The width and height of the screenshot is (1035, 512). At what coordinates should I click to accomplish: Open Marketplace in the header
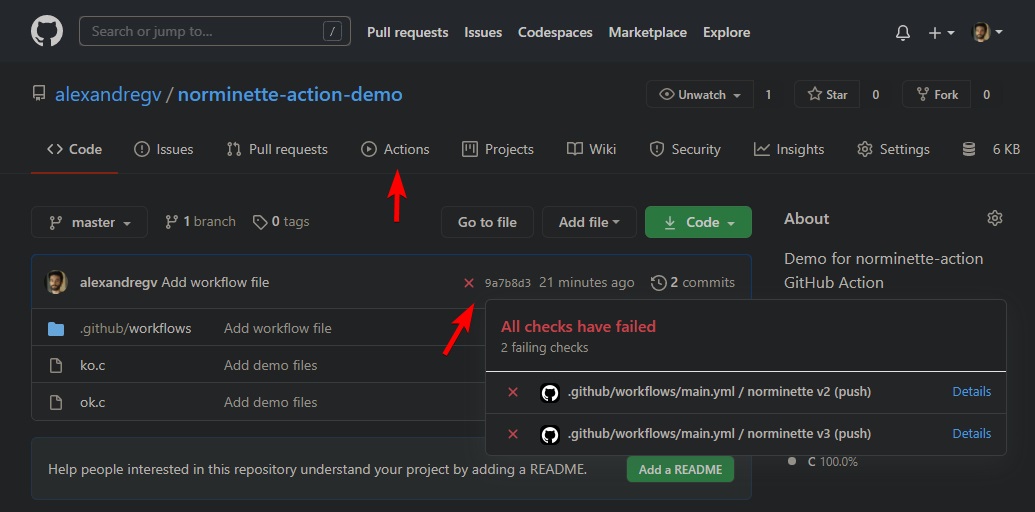click(x=648, y=32)
